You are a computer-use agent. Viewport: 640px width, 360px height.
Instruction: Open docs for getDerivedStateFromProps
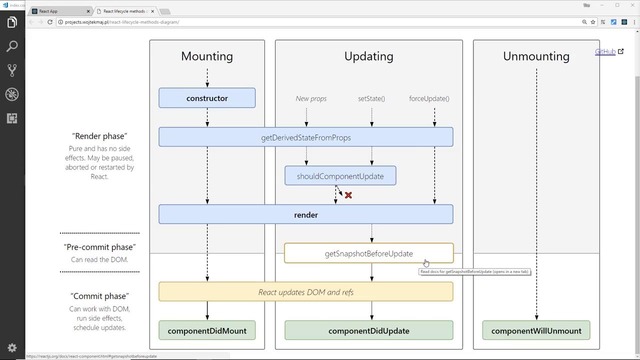coord(306,137)
